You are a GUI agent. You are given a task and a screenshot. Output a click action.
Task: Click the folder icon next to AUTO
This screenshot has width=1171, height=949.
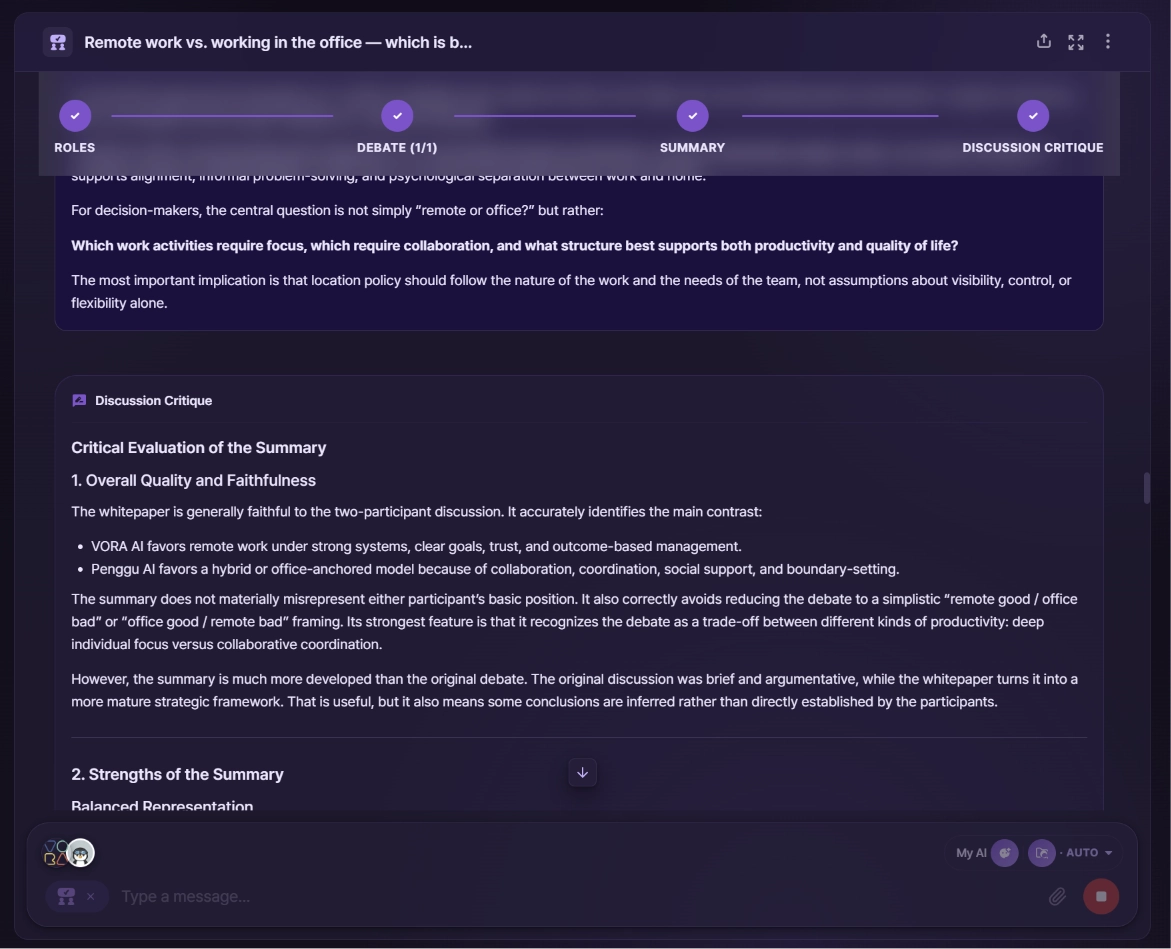click(x=1041, y=853)
